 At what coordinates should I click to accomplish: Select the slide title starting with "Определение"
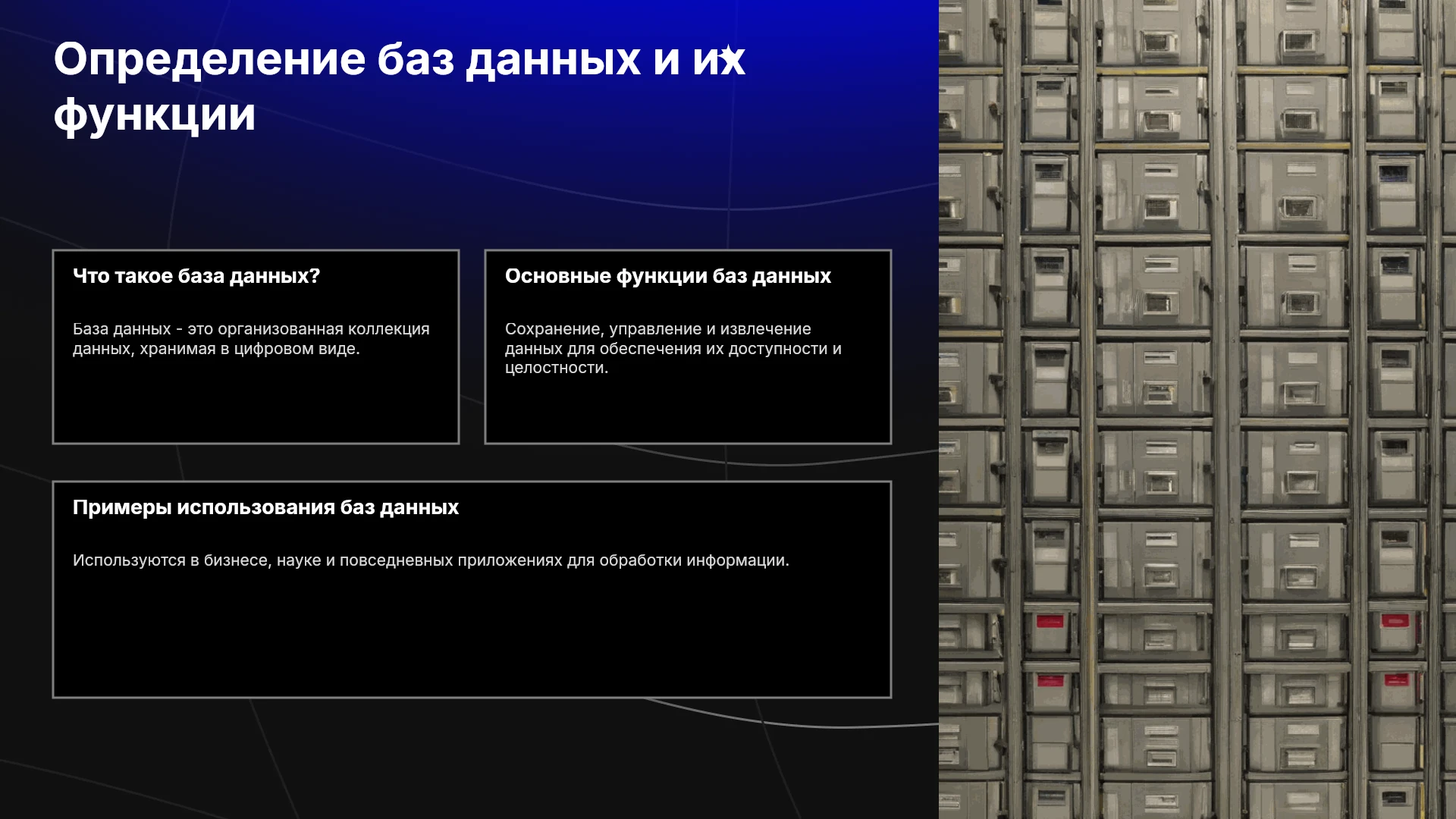coord(400,86)
